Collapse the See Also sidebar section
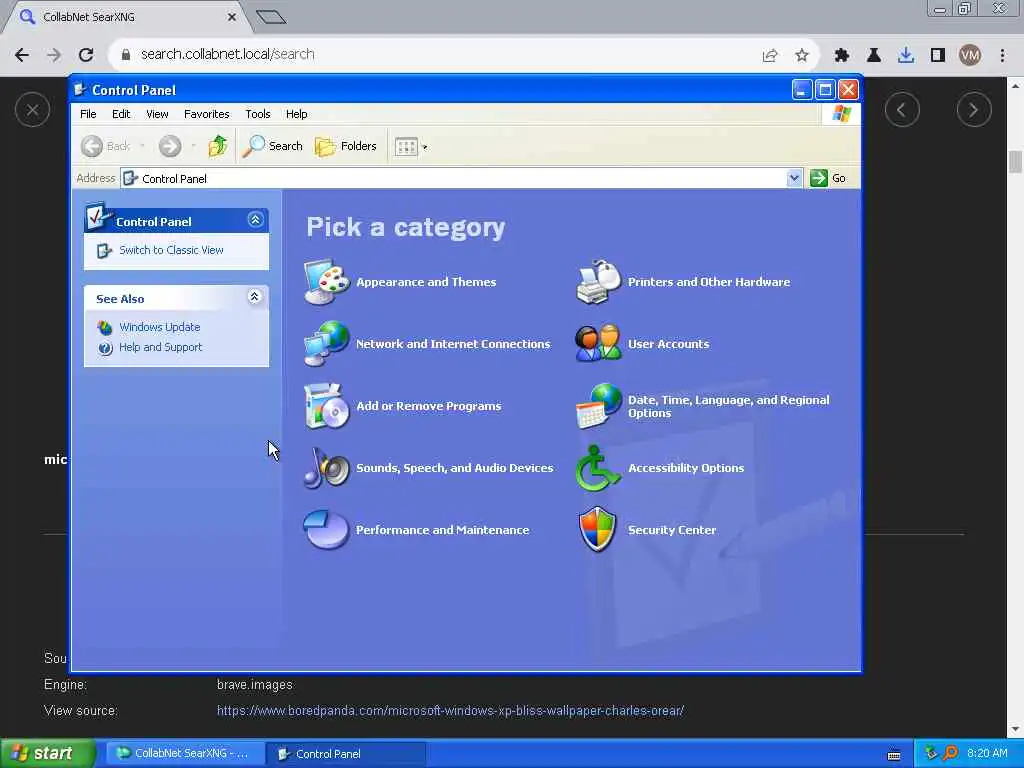Image resolution: width=1024 pixels, height=768 pixels. pos(255,297)
